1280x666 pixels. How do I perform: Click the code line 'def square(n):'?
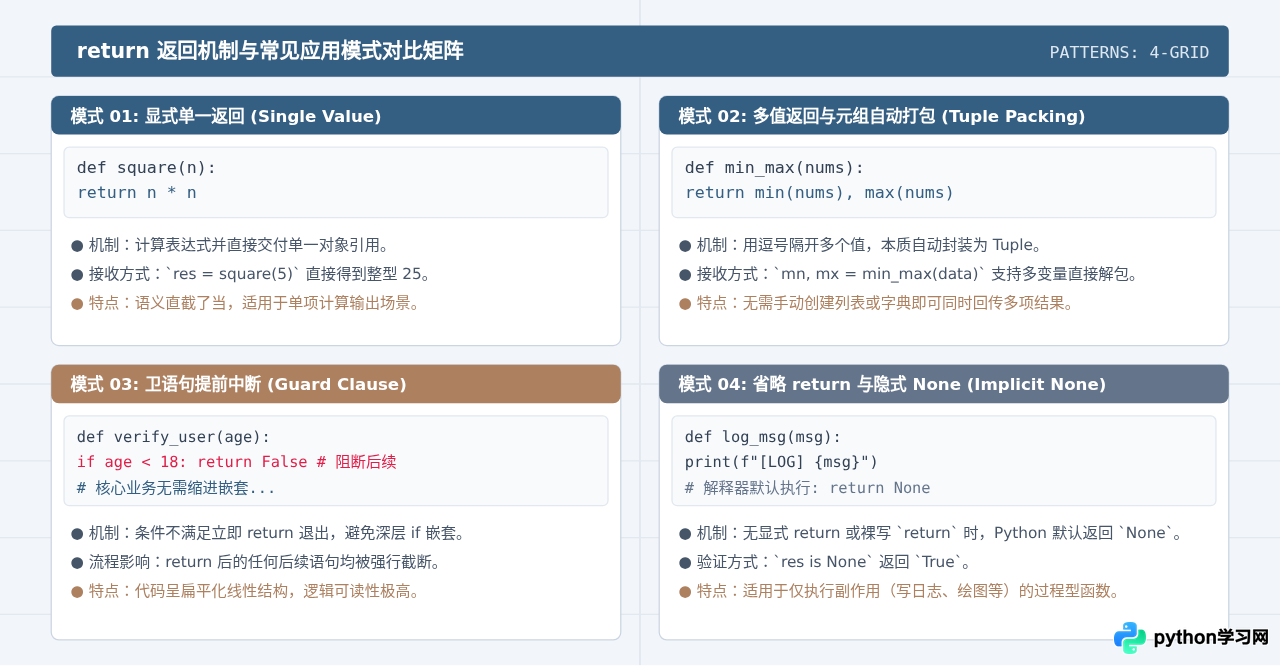pyautogui.click(x=146, y=167)
